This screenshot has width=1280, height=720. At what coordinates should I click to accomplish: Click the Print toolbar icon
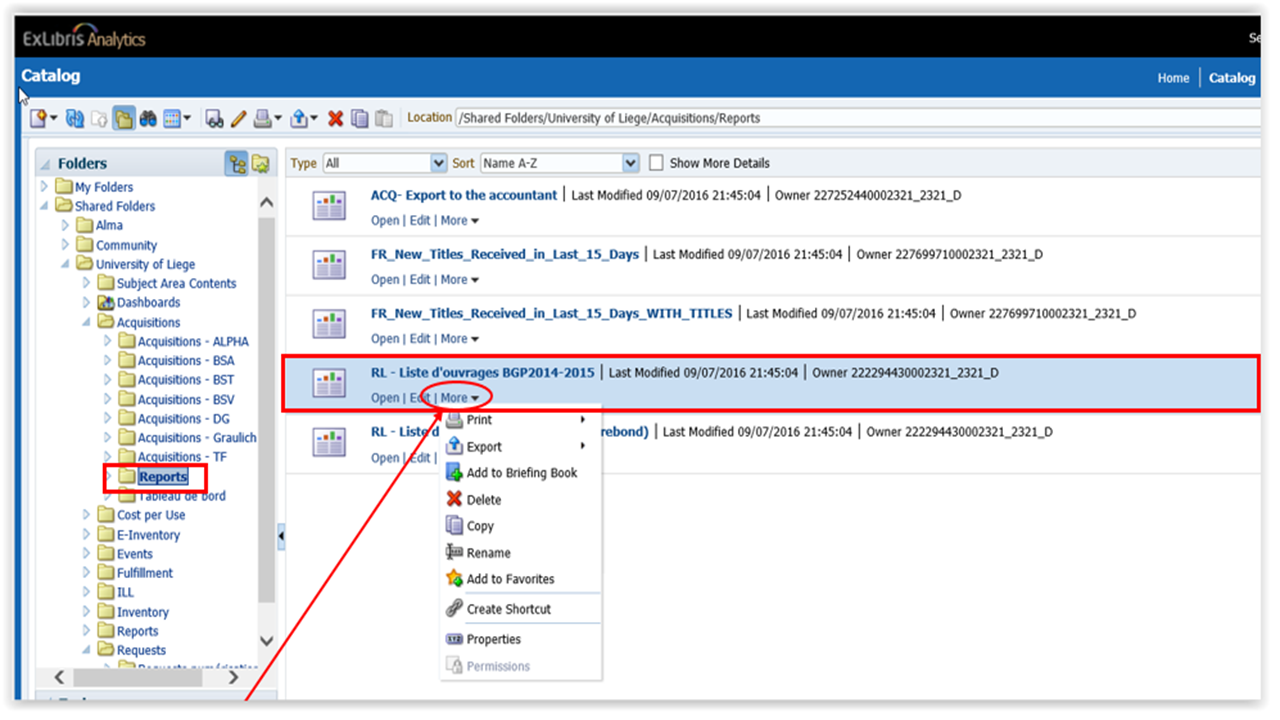click(262, 118)
